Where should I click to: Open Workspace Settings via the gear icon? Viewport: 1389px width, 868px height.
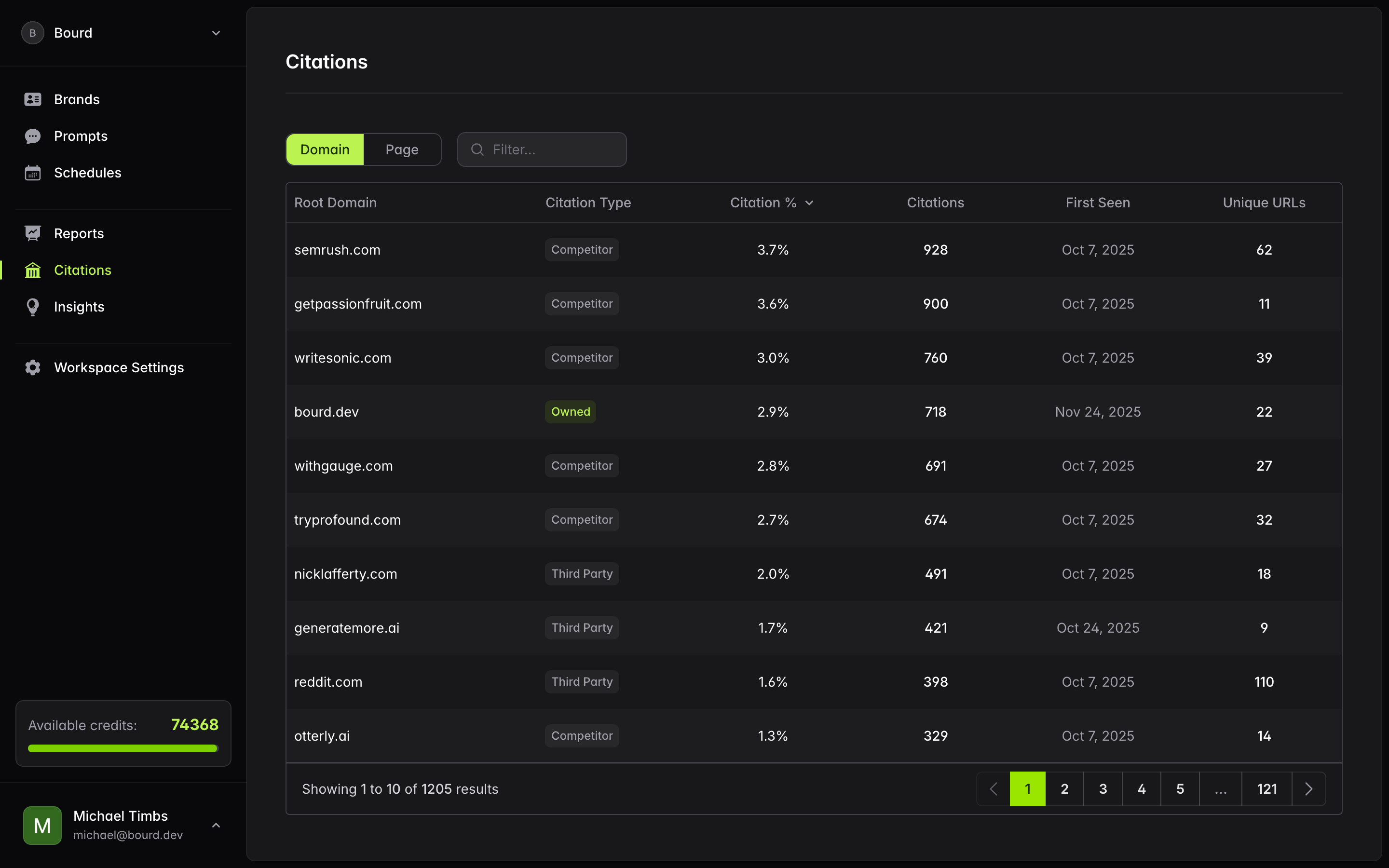pos(33,367)
